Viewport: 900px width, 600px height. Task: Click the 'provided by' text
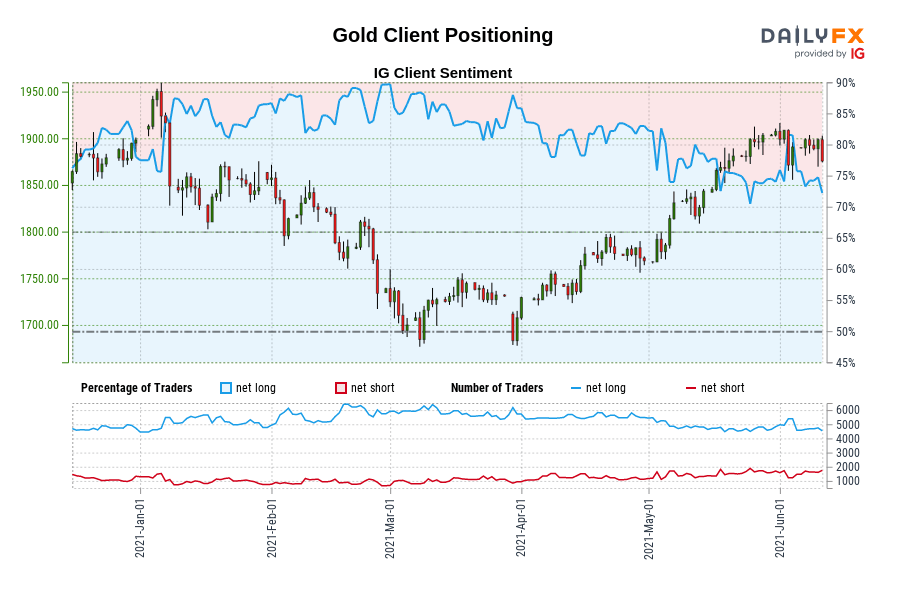click(820, 54)
